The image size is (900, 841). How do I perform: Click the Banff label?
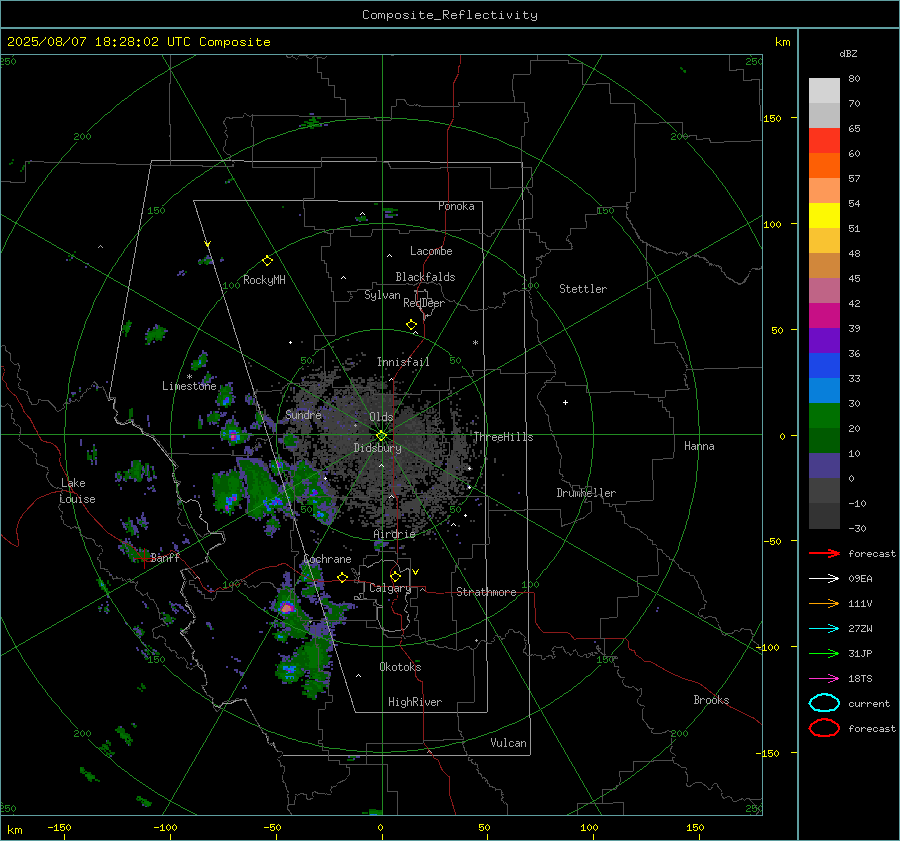(x=165, y=557)
